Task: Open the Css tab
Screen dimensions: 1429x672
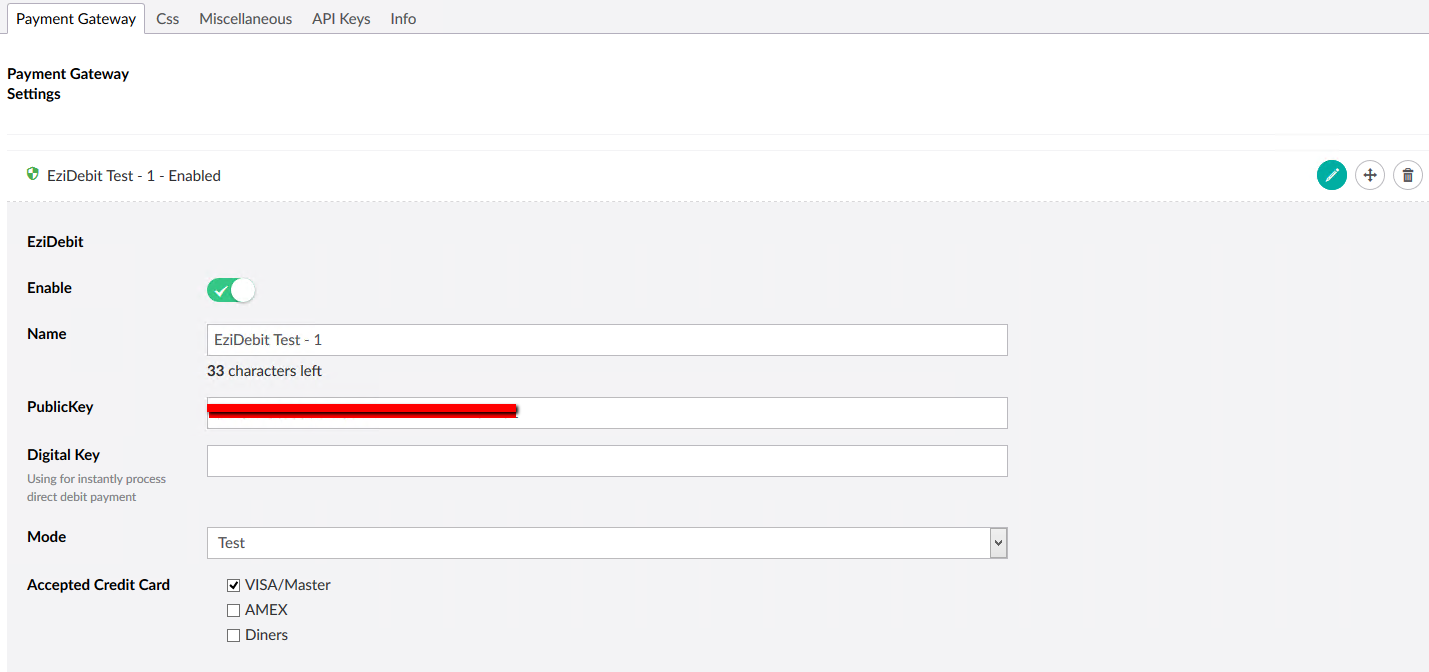Action: click(x=167, y=18)
